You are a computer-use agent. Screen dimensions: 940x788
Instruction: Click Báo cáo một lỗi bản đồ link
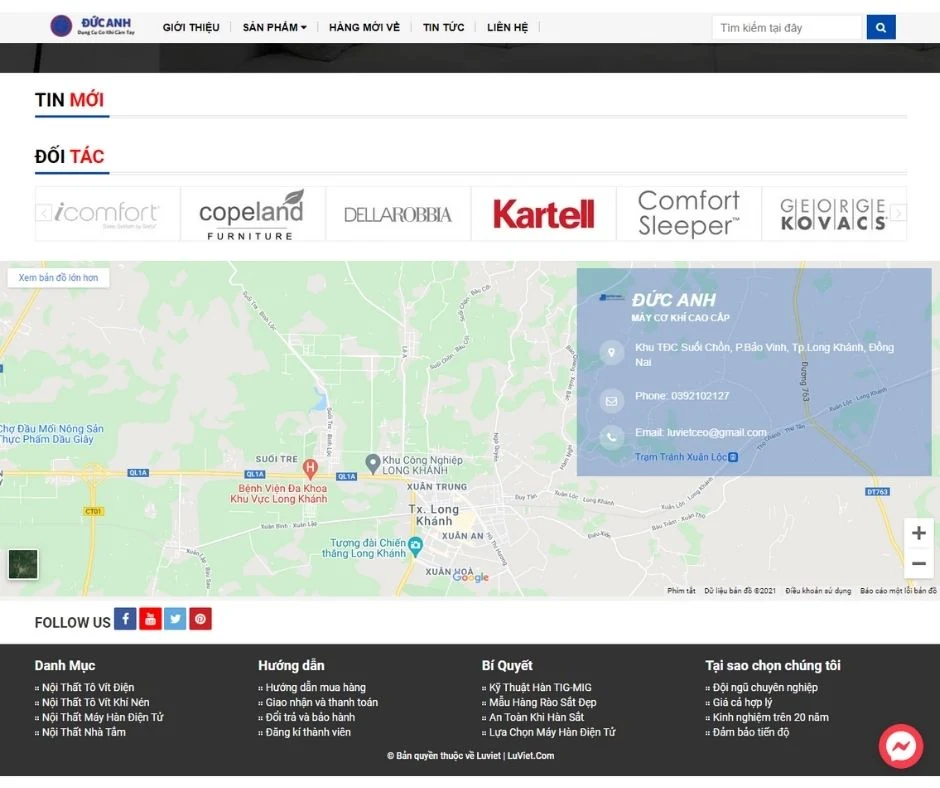(898, 591)
